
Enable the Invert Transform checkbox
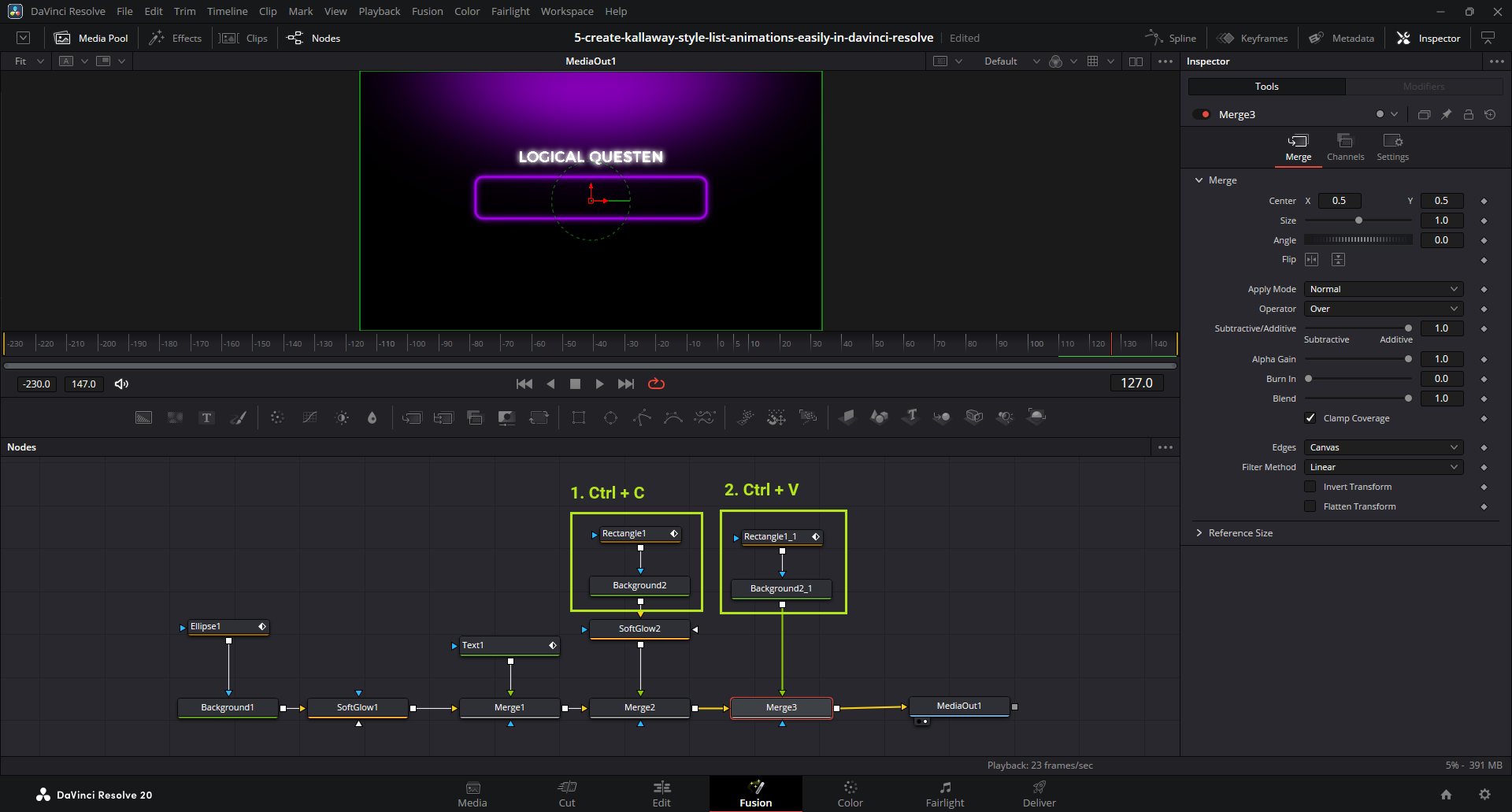tap(1310, 487)
